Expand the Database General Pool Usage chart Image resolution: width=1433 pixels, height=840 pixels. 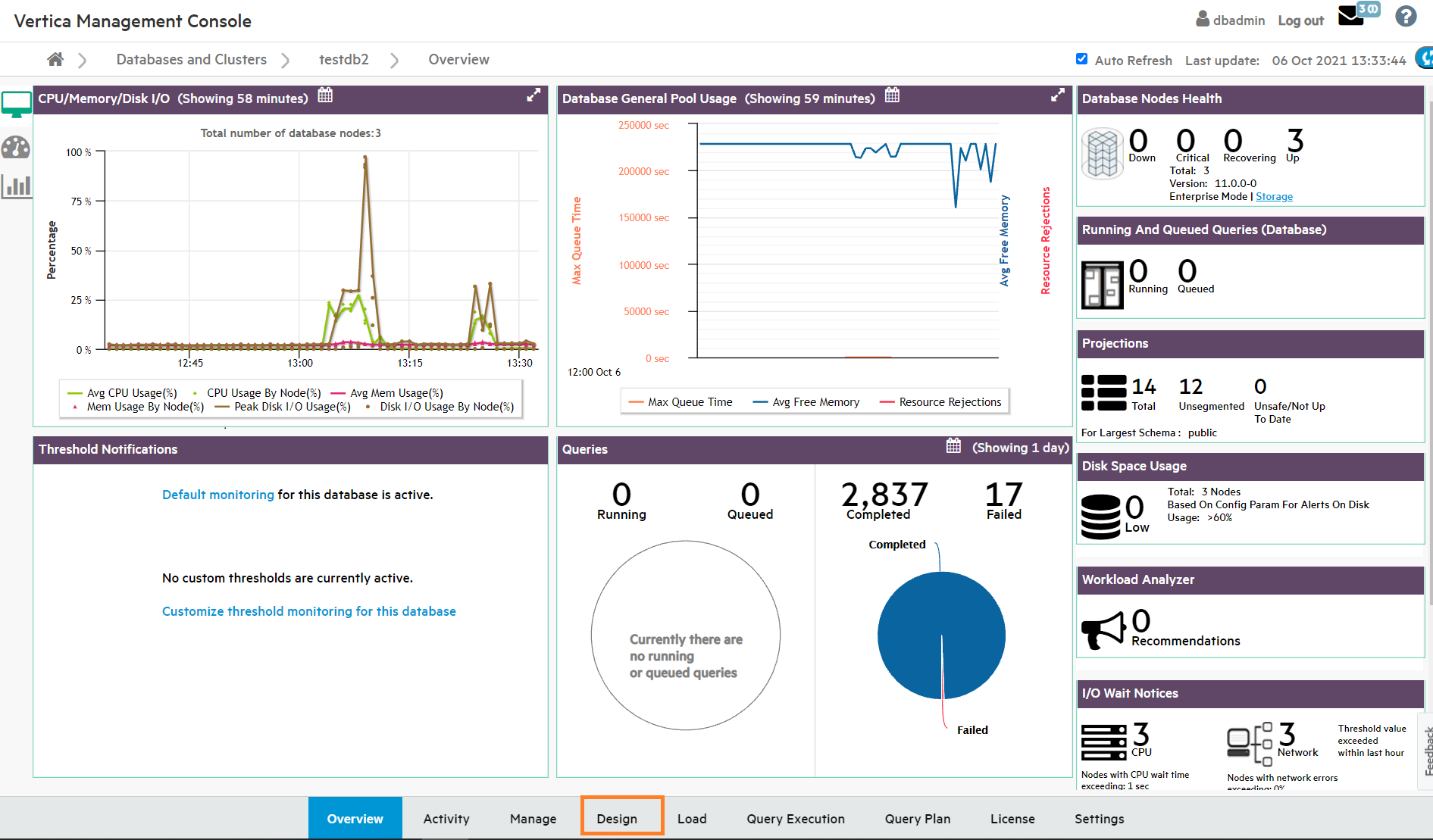pyautogui.click(x=1057, y=95)
